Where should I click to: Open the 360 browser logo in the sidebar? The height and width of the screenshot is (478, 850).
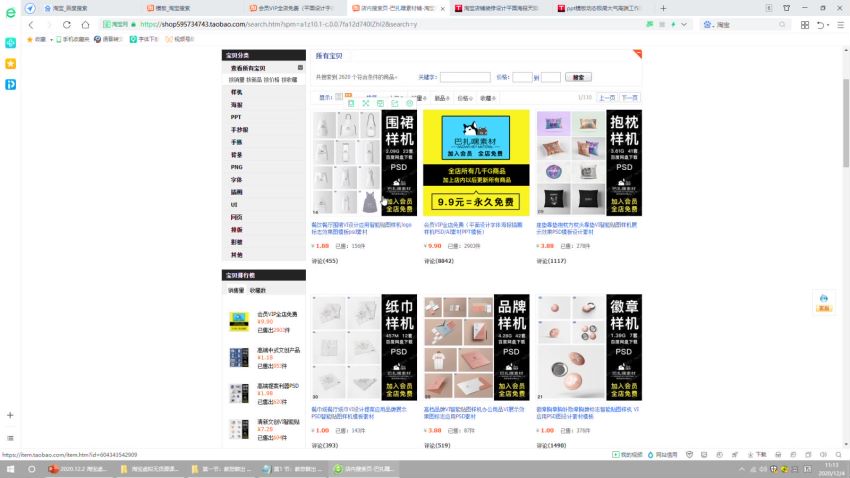[10, 12]
